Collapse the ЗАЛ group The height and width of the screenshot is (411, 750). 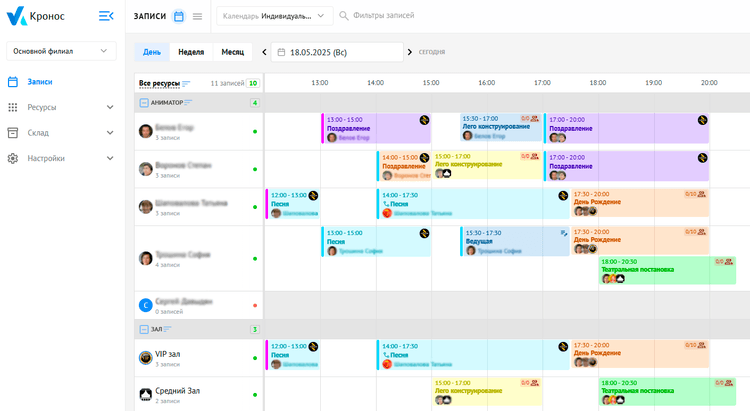point(144,329)
